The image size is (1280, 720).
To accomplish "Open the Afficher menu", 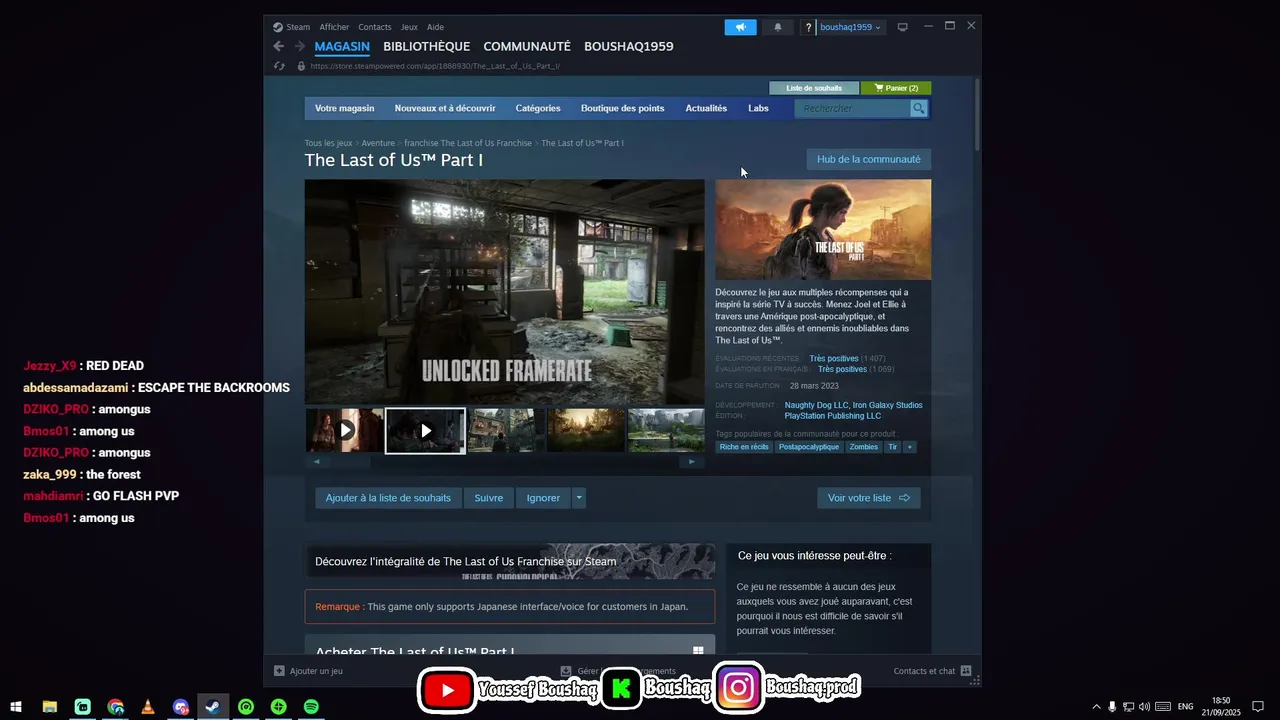I will pos(334,27).
